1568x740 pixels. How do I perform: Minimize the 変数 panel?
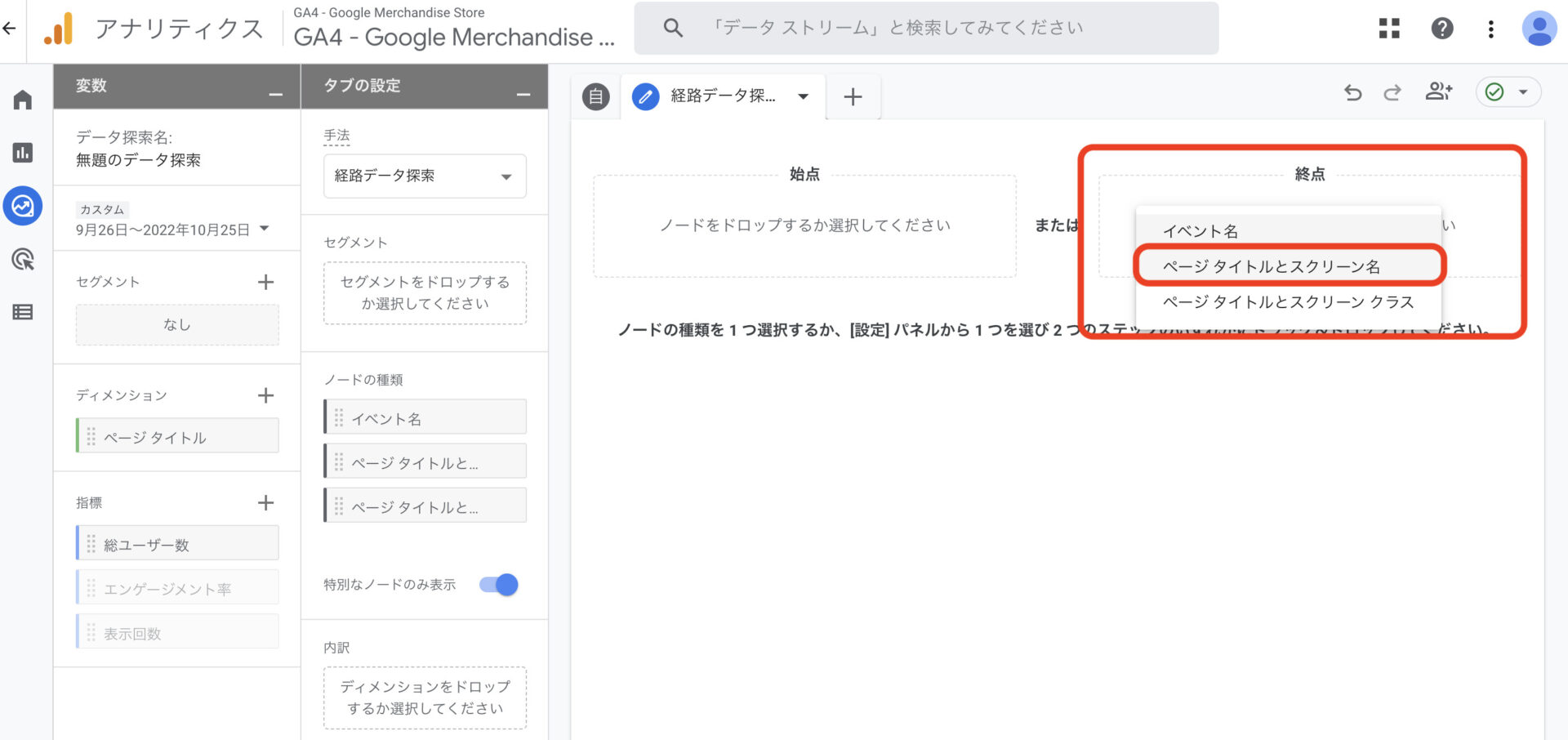276,95
